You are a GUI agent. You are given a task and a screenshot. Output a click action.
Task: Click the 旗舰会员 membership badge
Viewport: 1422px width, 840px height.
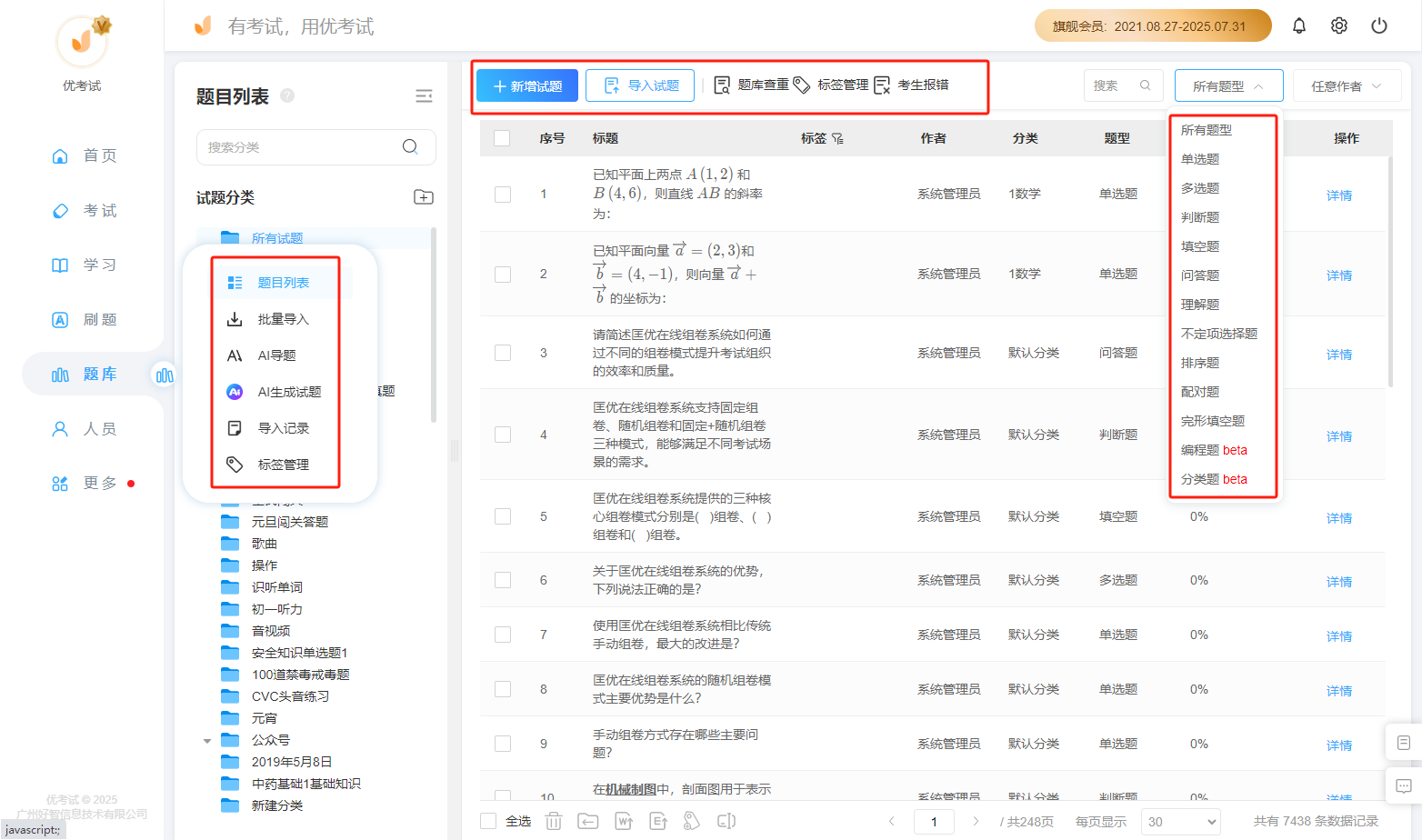click(x=1153, y=26)
